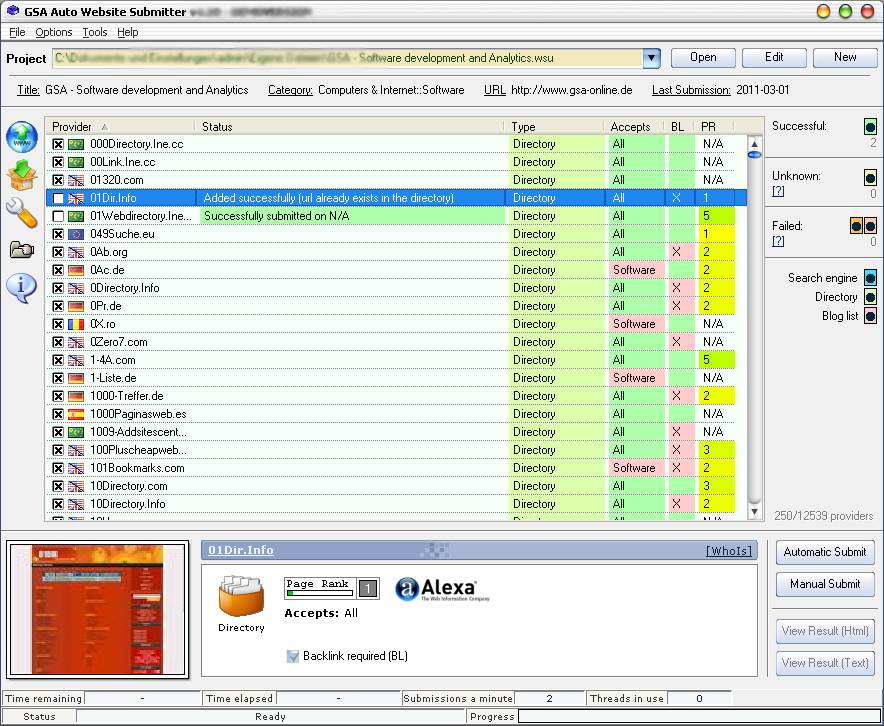Click the 01Dir.Info website thumbnail preview
This screenshot has width=884, height=726.
tap(97, 609)
